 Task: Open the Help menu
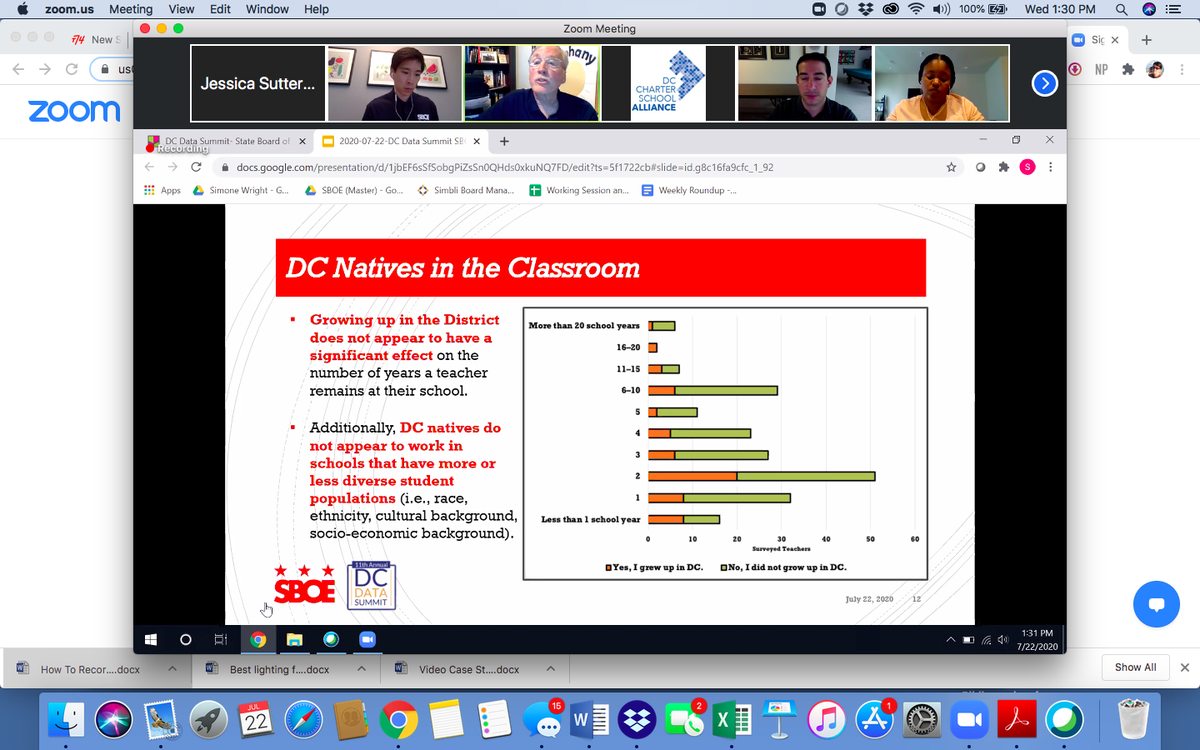(316, 9)
